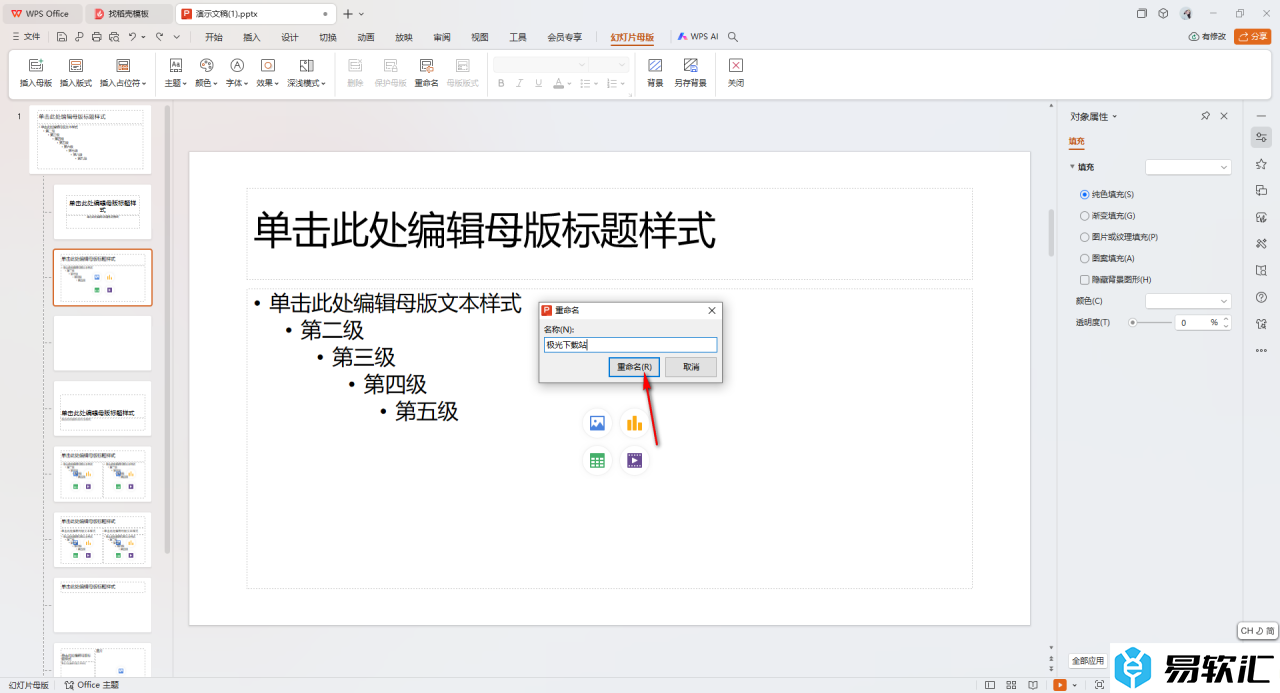The height and width of the screenshot is (693, 1280).
Task: Click the slideshow play button in status bar
Action: (1060, 685)
